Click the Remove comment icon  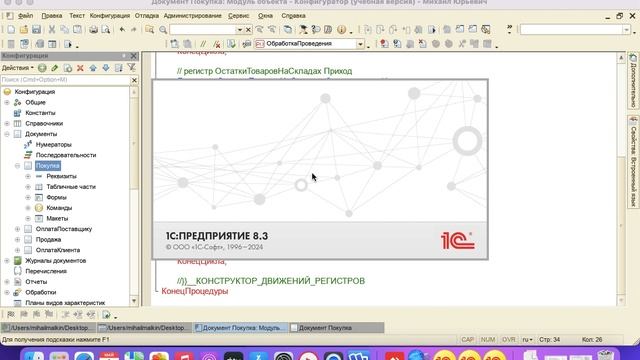217,44
